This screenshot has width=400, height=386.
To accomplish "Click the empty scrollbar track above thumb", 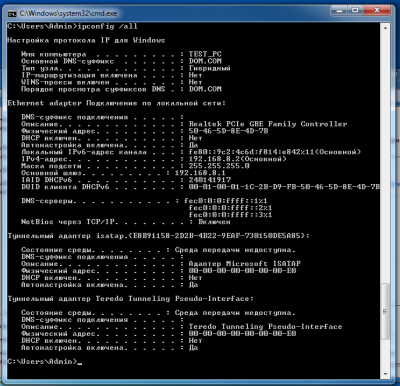I will coord(385,157).
